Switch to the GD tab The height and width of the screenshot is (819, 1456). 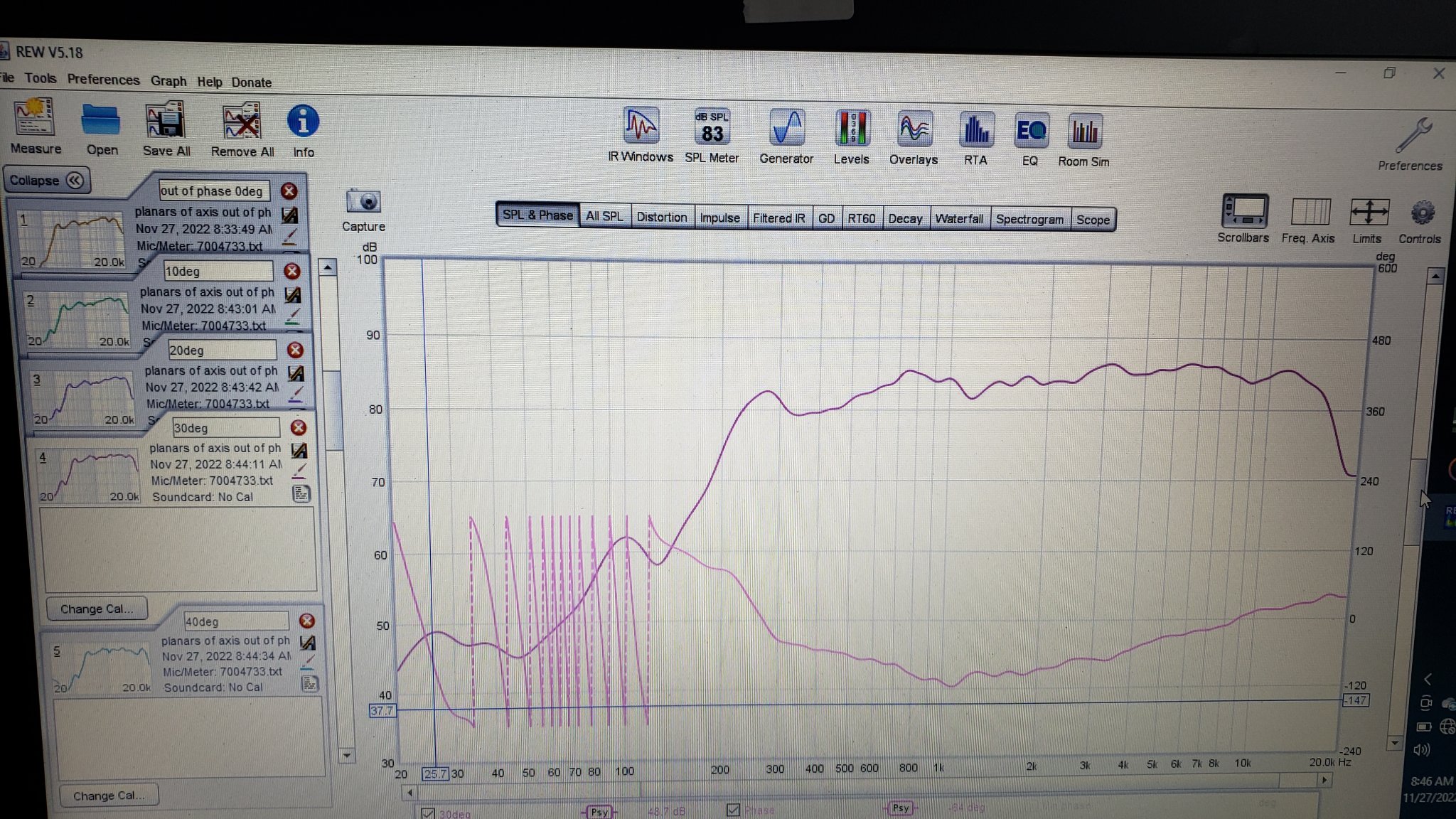click(x=826, y=218)
